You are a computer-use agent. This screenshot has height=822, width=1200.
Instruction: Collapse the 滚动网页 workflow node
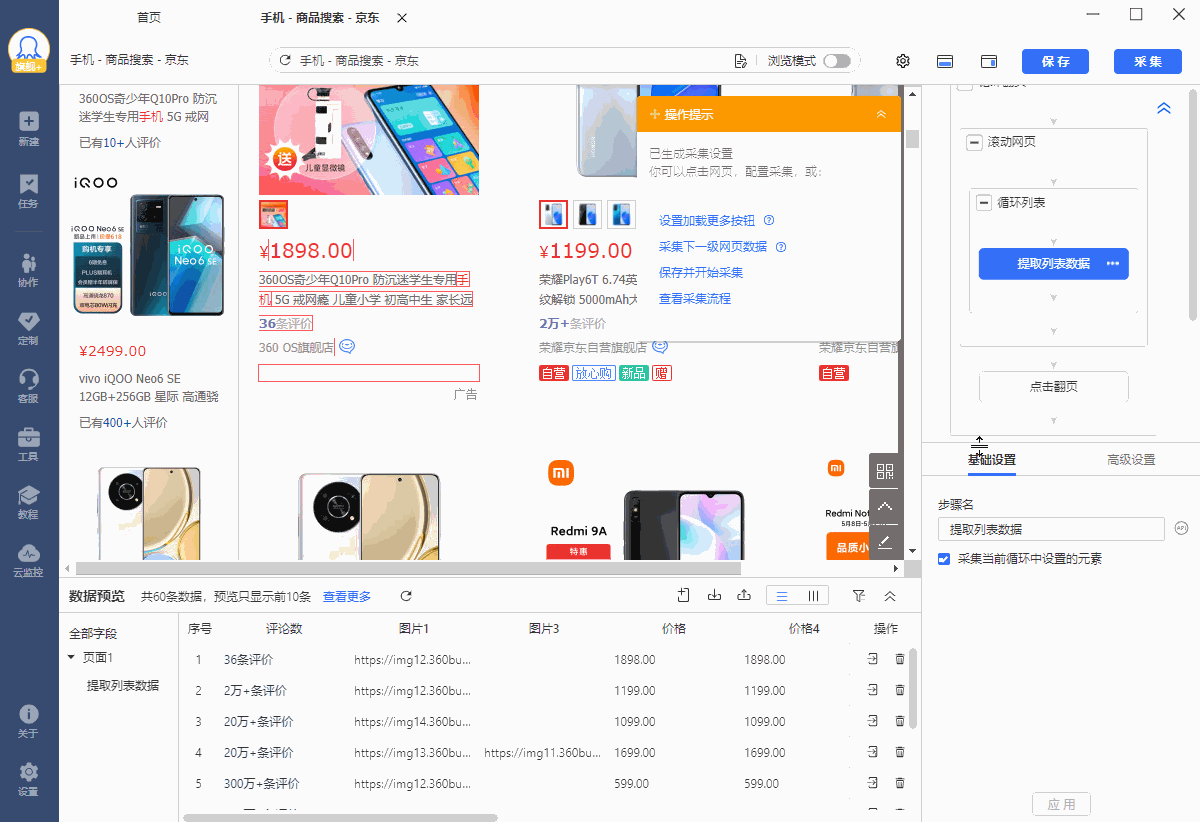pos(974,143)
